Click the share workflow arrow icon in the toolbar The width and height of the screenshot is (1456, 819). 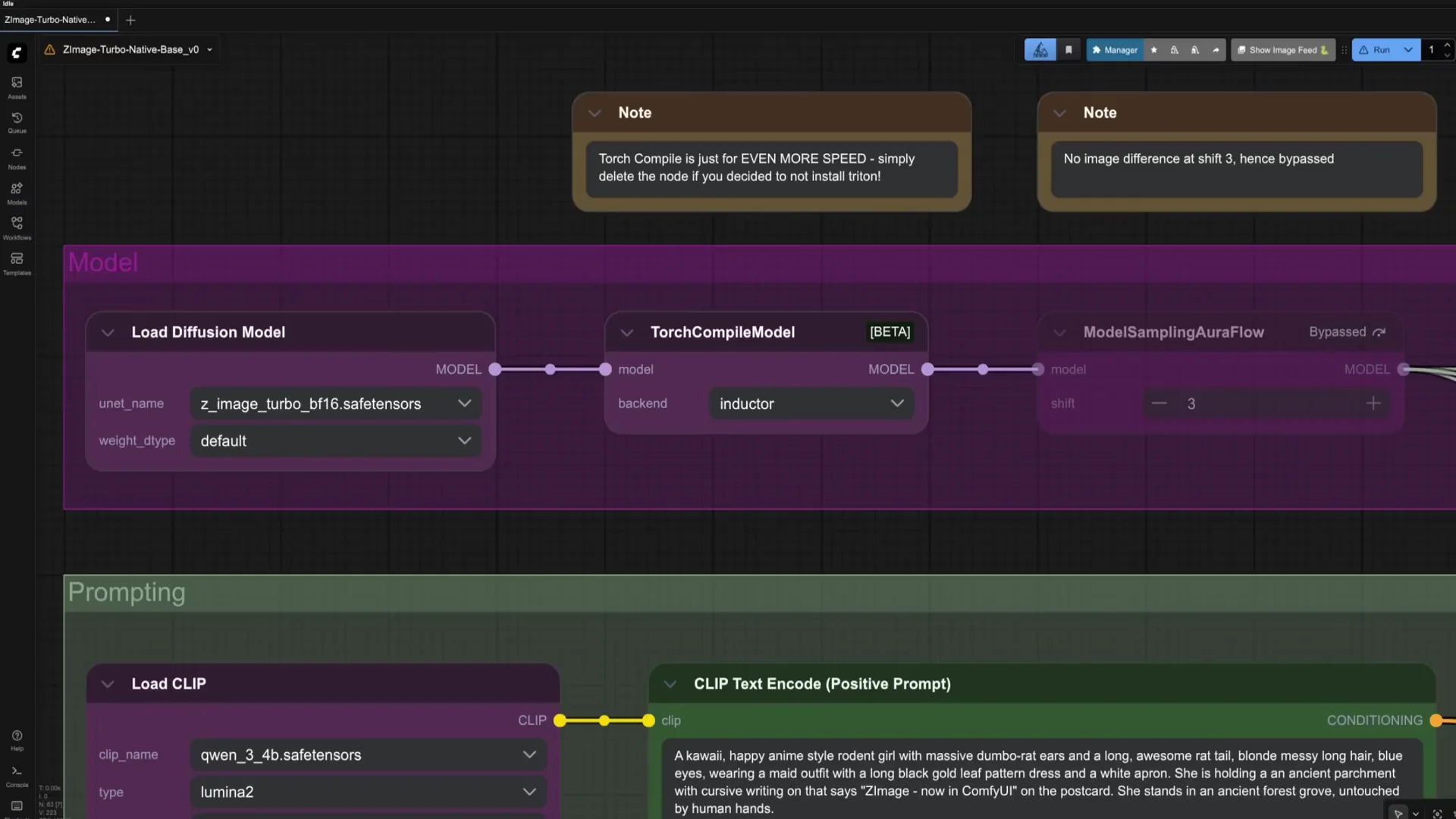(1216, 49)
